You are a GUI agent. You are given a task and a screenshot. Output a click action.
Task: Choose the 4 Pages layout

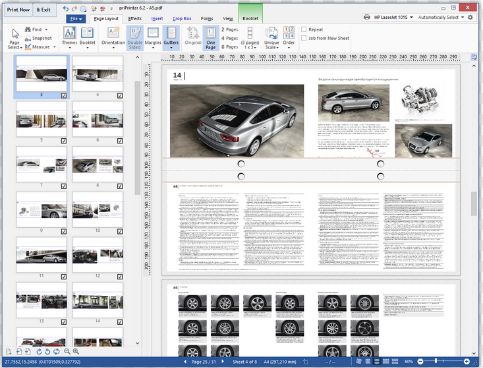(230, 38)
